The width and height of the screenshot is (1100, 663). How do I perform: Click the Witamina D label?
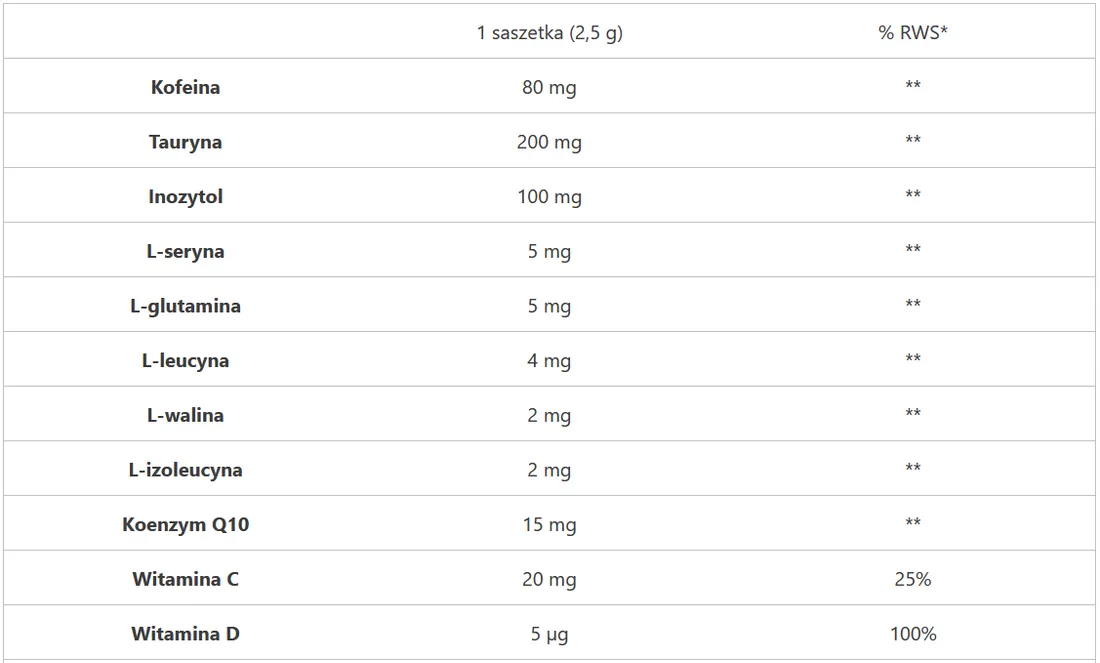[x=185, y=634]
